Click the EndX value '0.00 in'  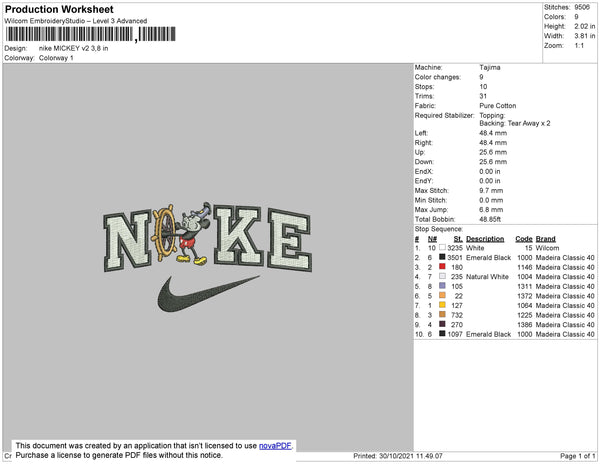pyautogui.click(x=489, y=171)
